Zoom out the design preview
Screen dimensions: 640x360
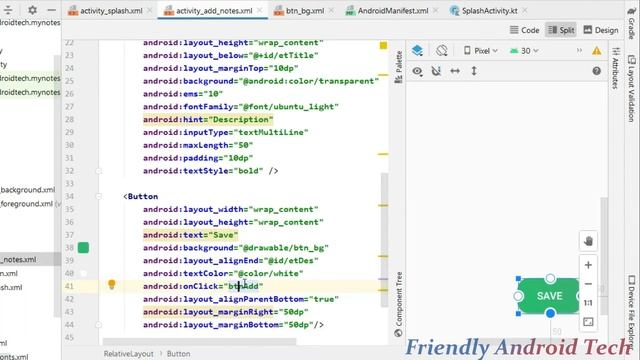click(x=588, y=284)
